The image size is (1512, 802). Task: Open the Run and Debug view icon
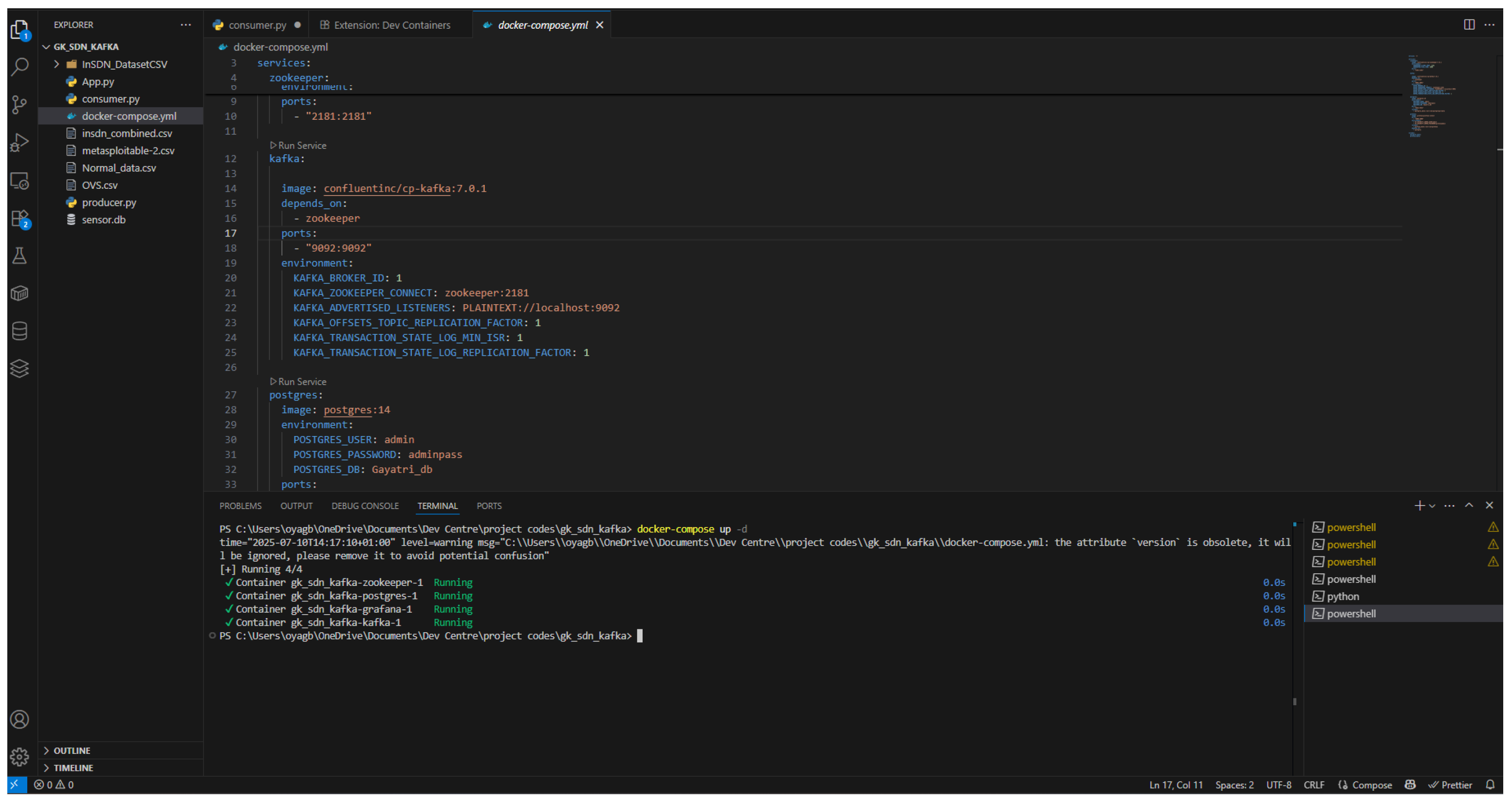[x=20, y=143]
